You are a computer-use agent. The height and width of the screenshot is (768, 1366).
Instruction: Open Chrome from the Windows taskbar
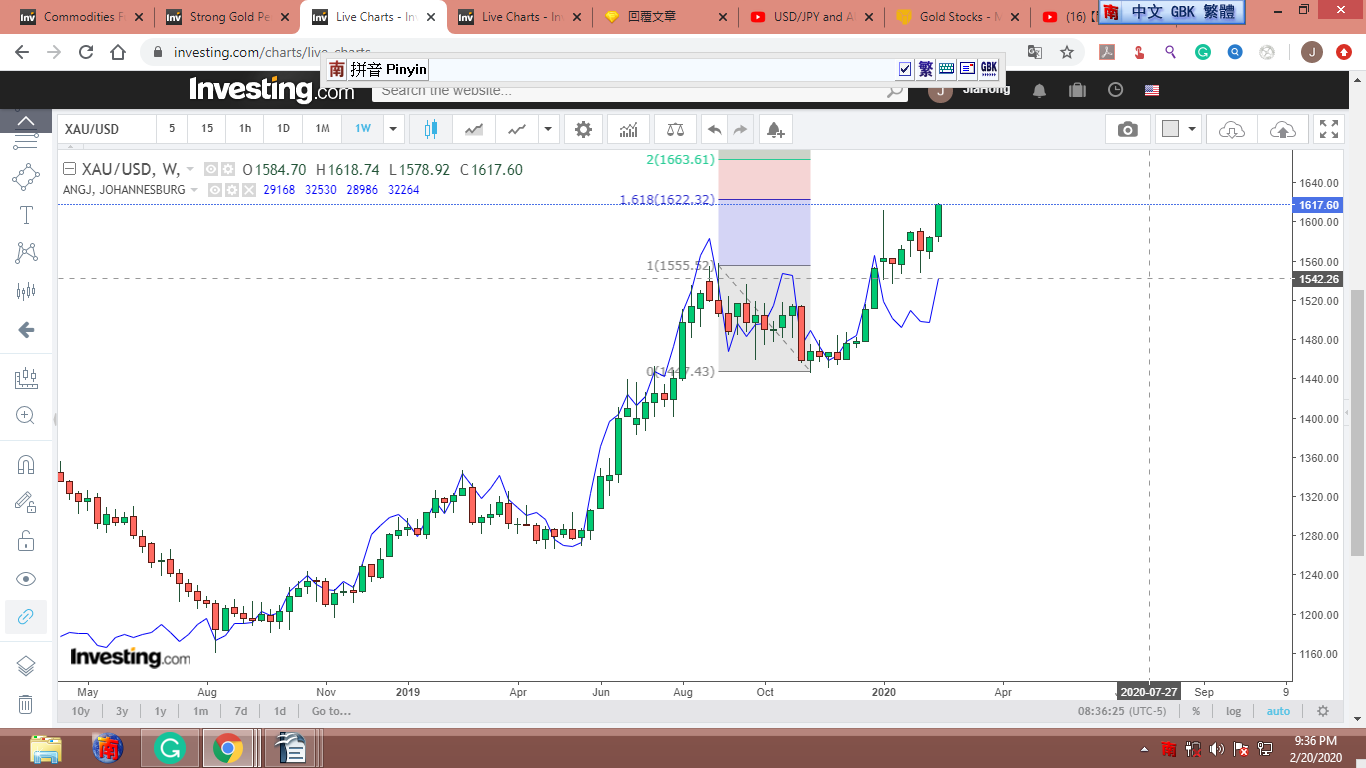(228, 748)
